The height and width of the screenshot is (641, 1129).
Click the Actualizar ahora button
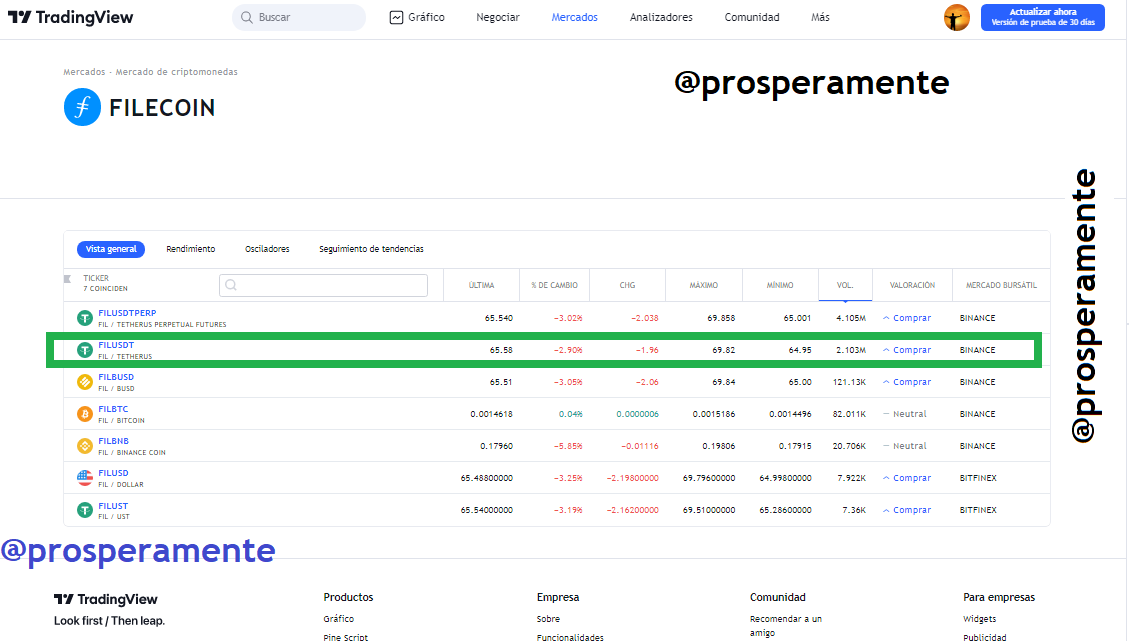[x=1043, y=17]
